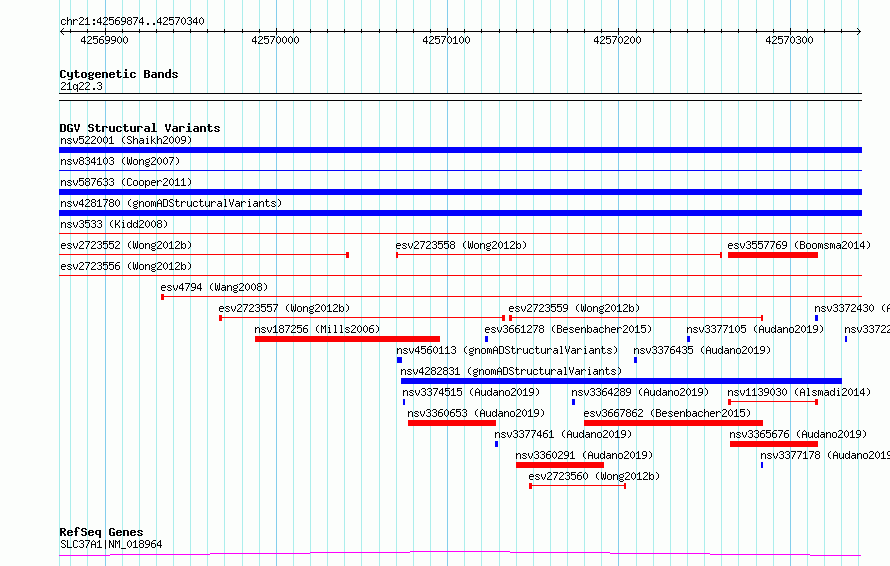Image resolution: width=890 pixels, height=566 pixels.
Task: Select the esv2723557 (Wong2012b) label
Action: click(x=284, y=308)
